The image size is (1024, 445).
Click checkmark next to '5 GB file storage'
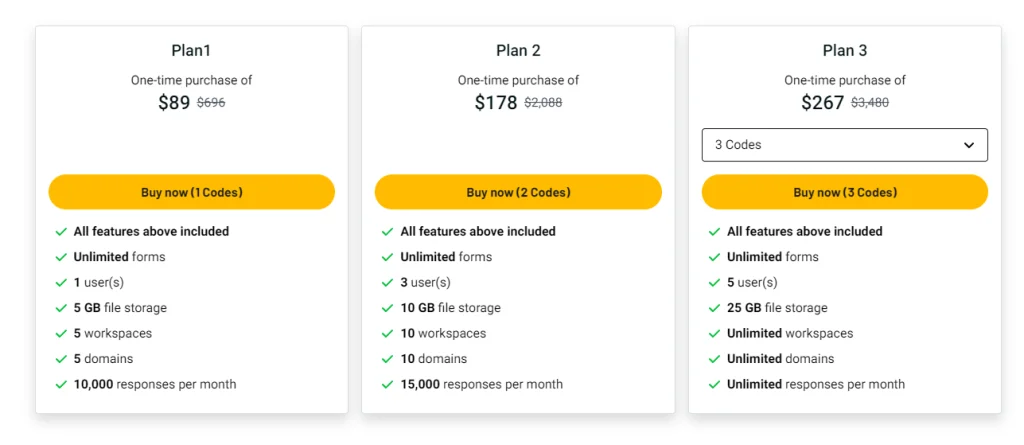click(x=61, y=308)
